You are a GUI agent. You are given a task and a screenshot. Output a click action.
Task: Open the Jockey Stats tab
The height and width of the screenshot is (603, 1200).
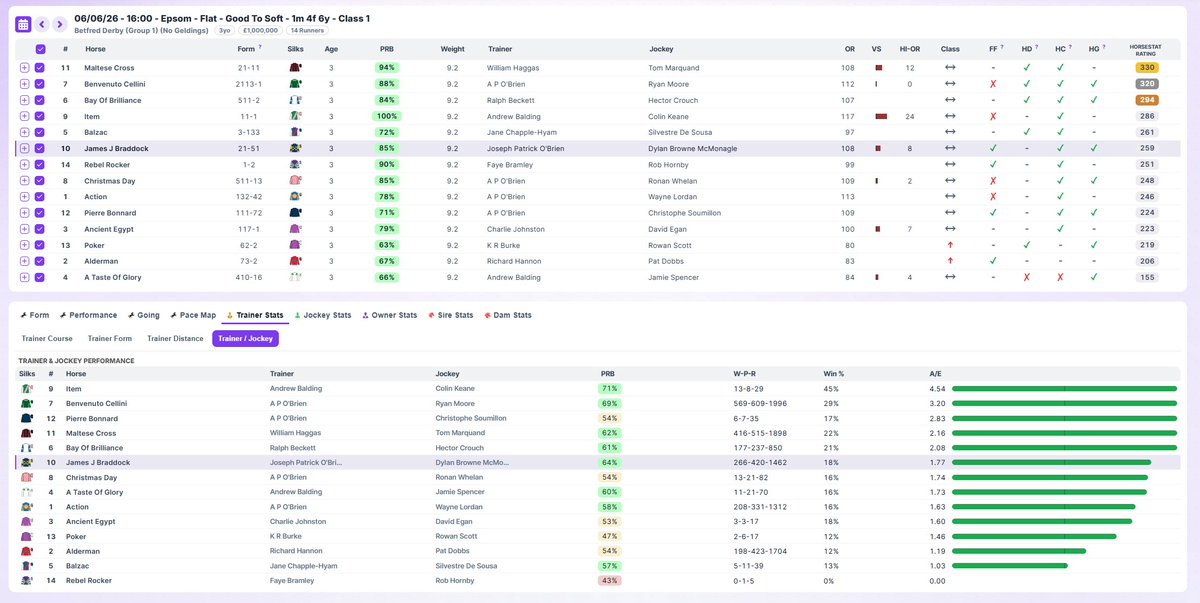coord(323,315)
